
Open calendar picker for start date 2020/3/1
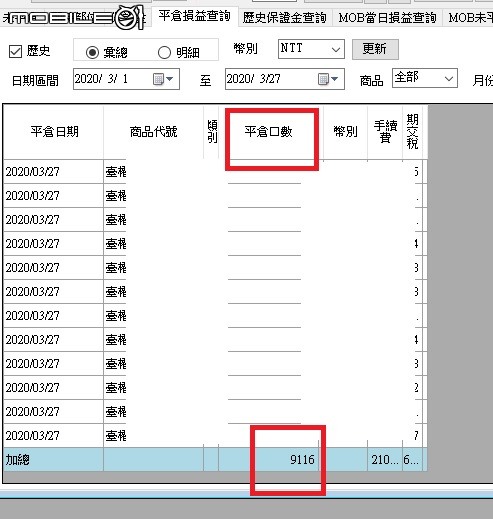pyautogui.click(x=163, y=79)
